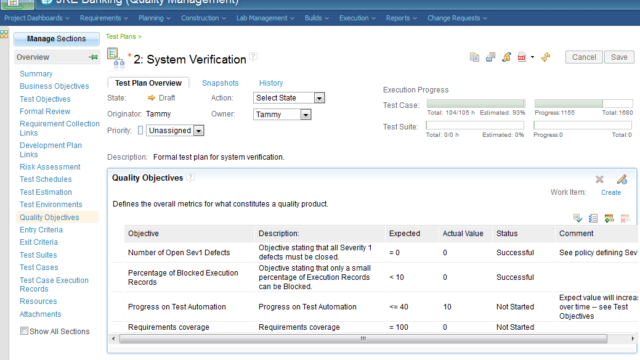Click the second toolbar icon beside the duplicate icon
The height and width of the screenshot is (360, 640).
point(490,57)
